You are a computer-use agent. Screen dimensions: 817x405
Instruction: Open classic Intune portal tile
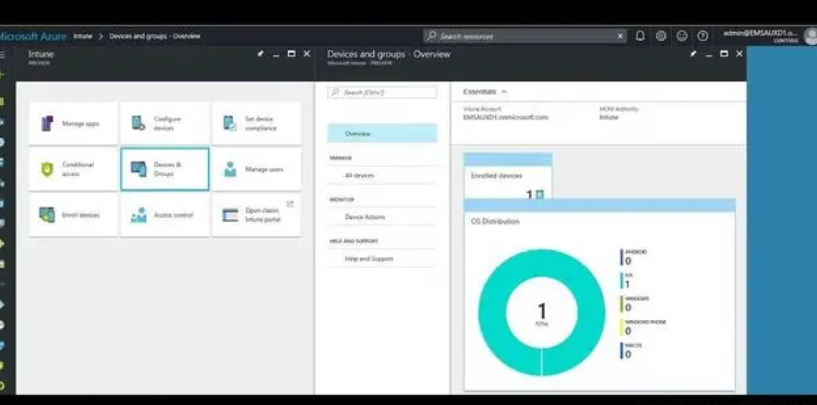[256, 215]
